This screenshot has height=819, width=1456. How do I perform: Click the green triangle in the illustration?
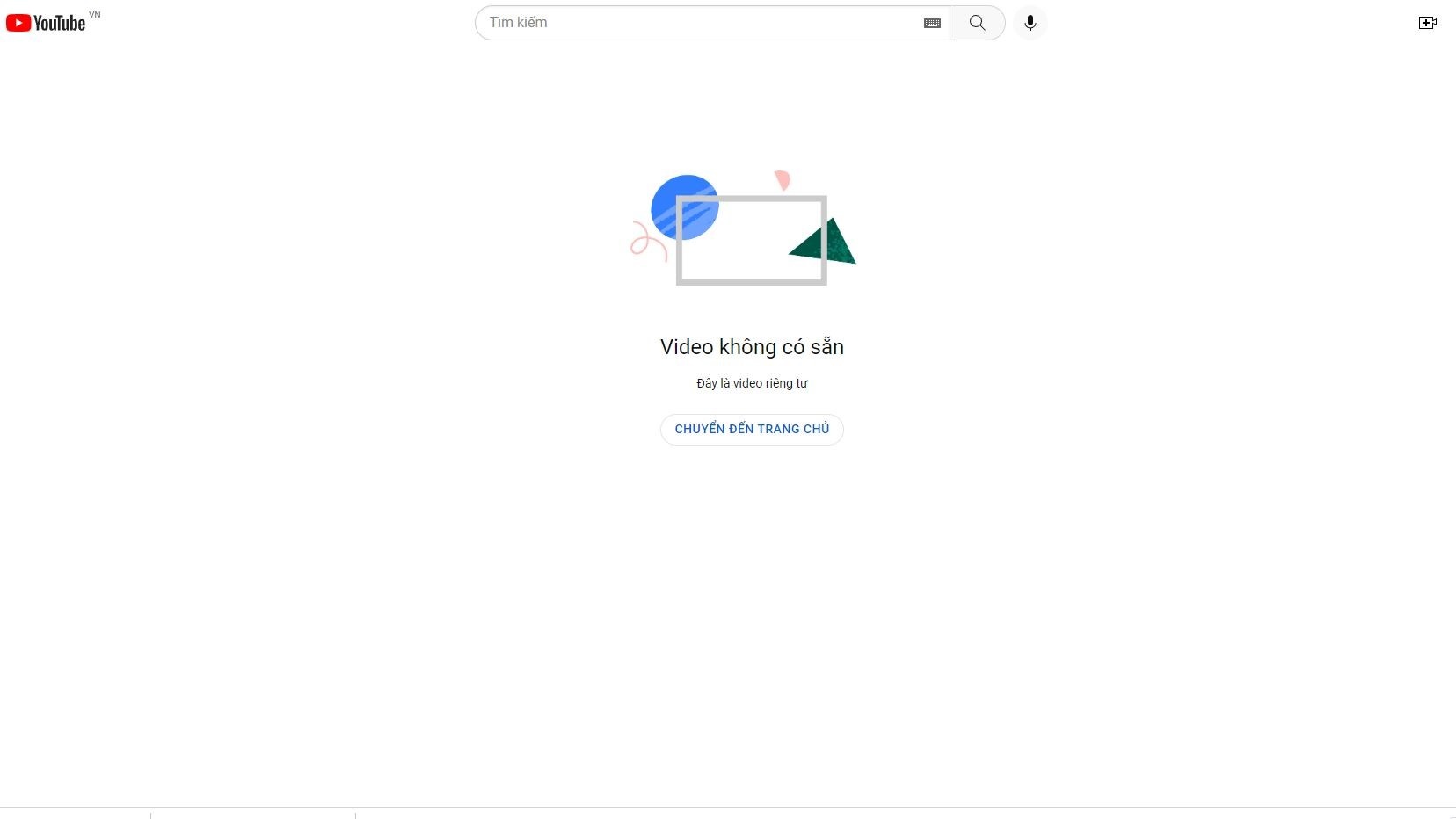pos(825,242)
